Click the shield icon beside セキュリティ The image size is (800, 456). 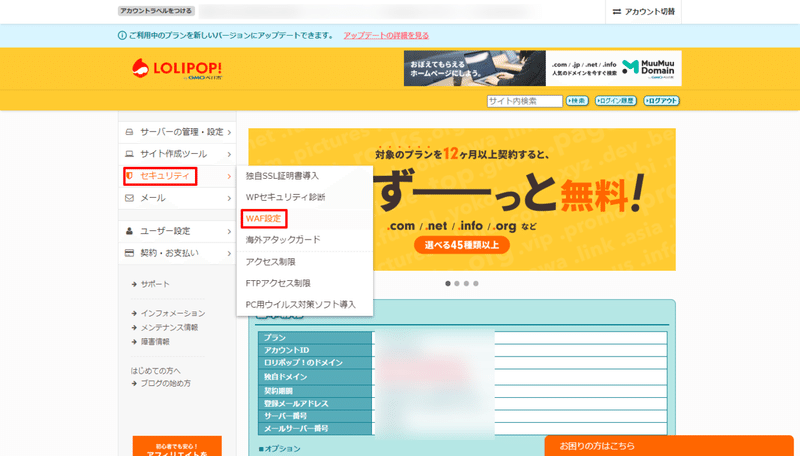[130, 176]
